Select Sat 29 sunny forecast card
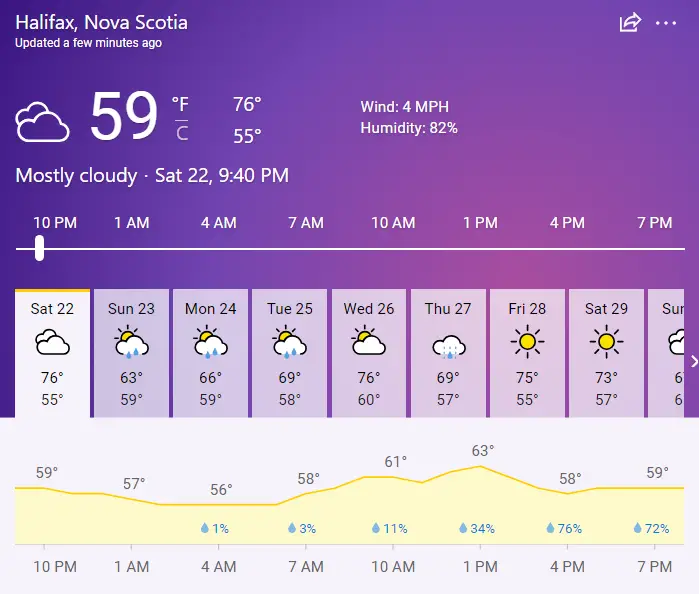699x594 pixels. (606, 353)
